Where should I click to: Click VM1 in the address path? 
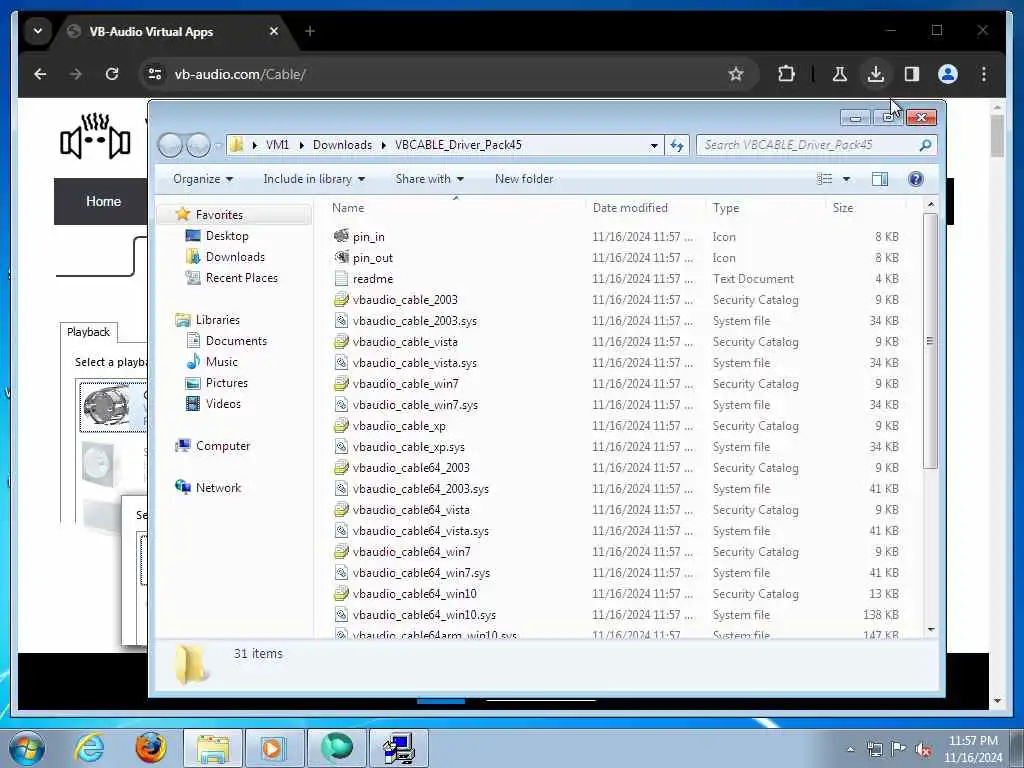coord(277,145)
